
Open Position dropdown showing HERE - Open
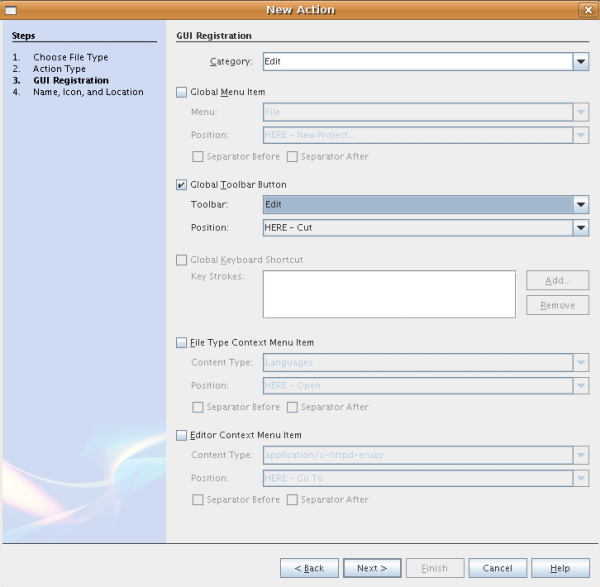click(x=580, y=386)
